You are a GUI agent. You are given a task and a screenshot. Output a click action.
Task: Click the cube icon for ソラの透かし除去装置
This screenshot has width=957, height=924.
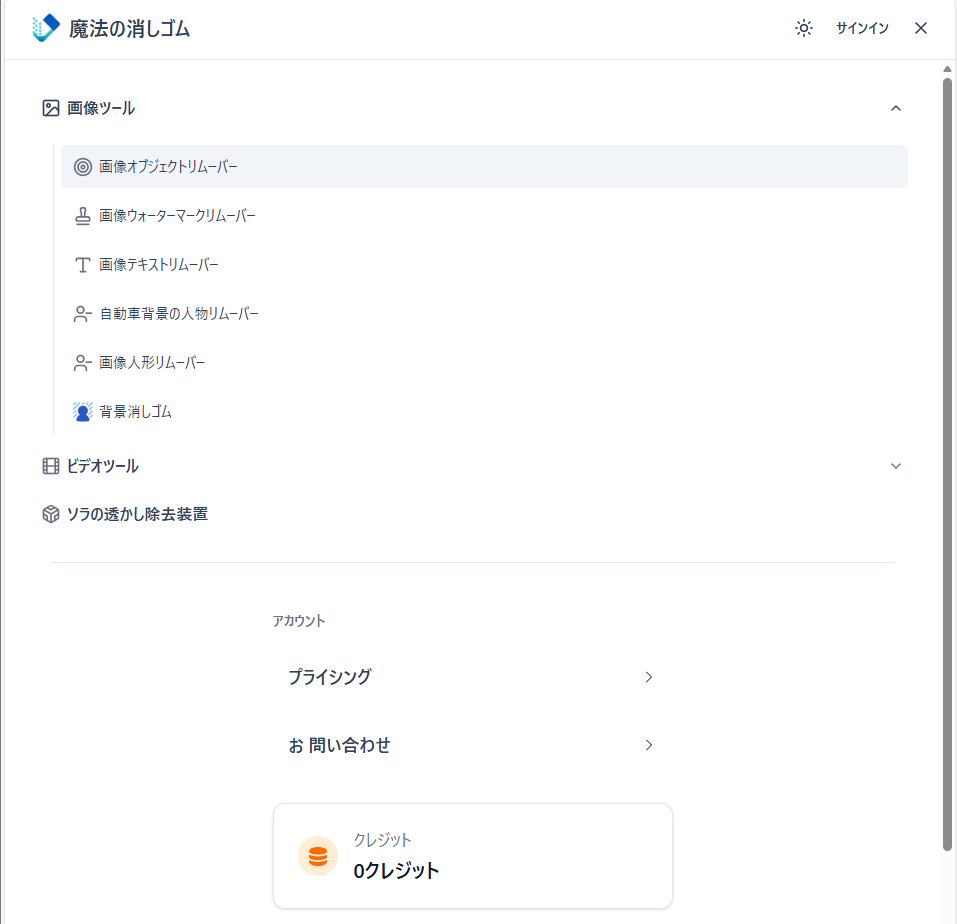tap(51, 514)
